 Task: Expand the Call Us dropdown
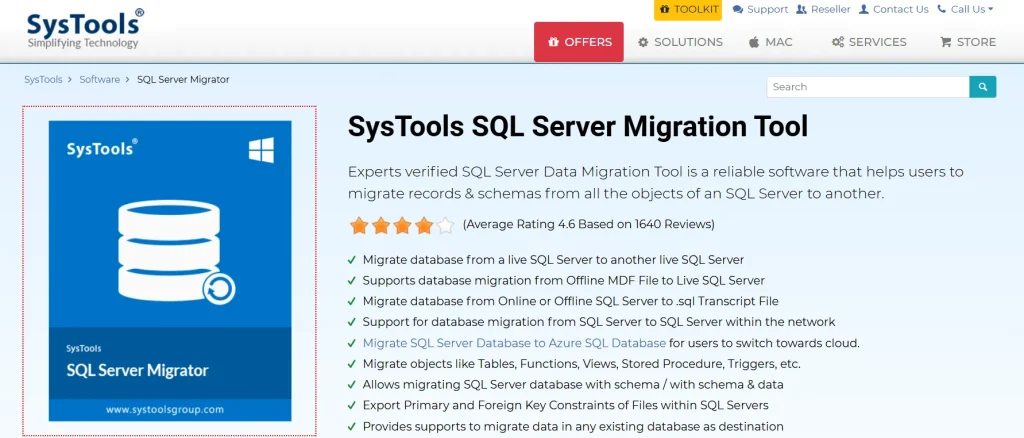tap(972, 10)
